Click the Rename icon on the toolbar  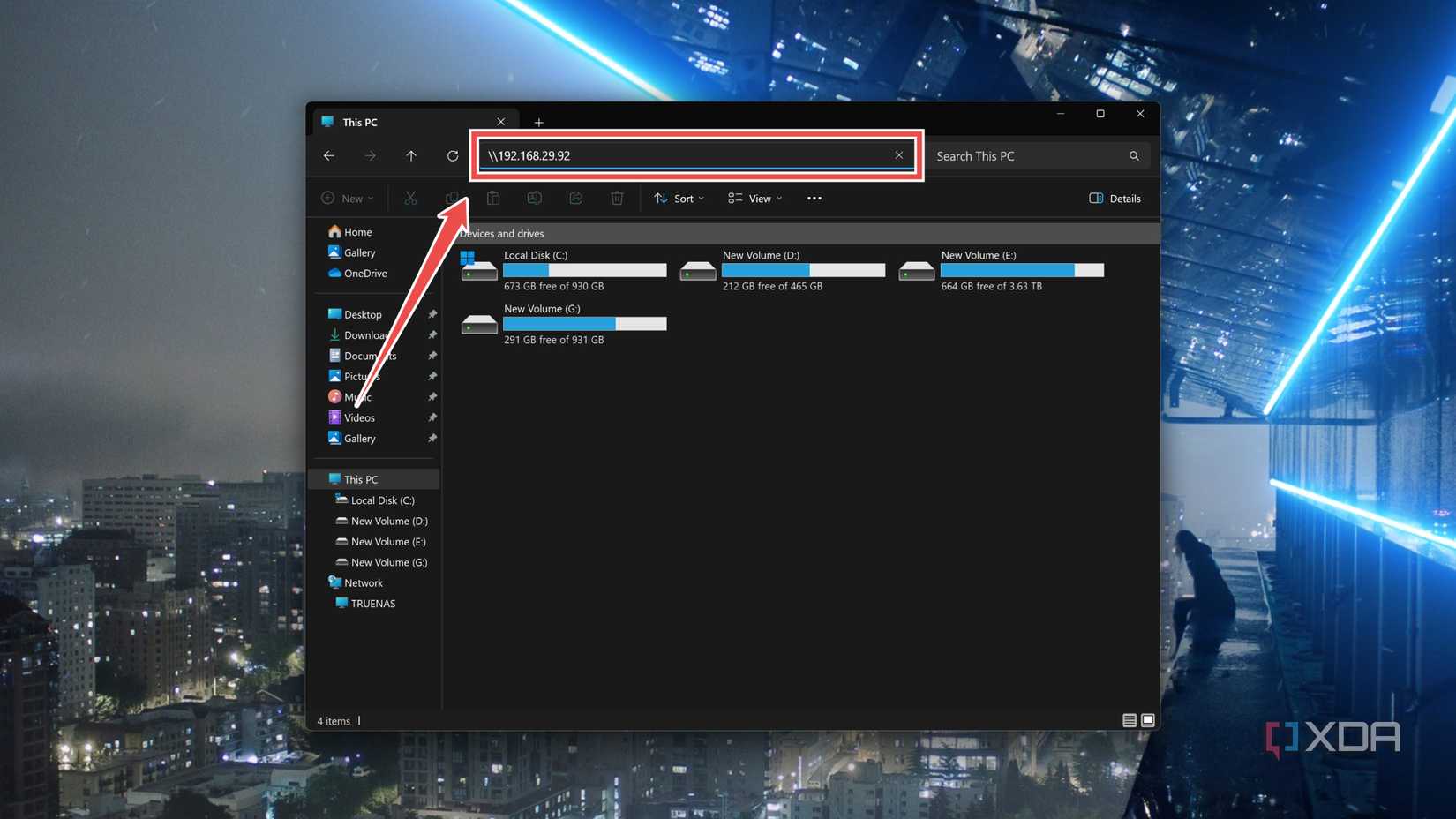pyautogui.click(x=534, y=198)
